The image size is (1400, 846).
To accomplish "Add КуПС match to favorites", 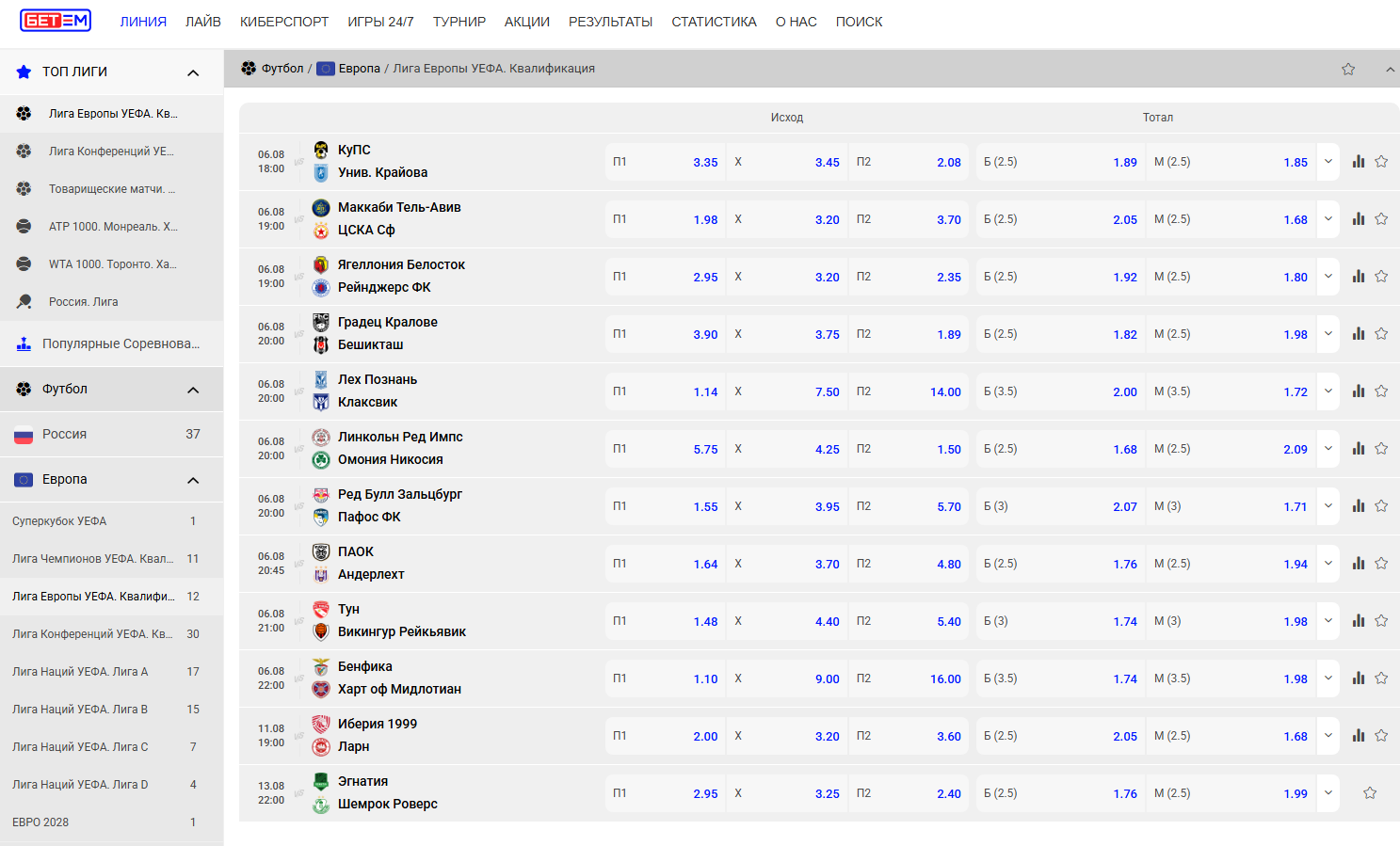I will 1381,162.
